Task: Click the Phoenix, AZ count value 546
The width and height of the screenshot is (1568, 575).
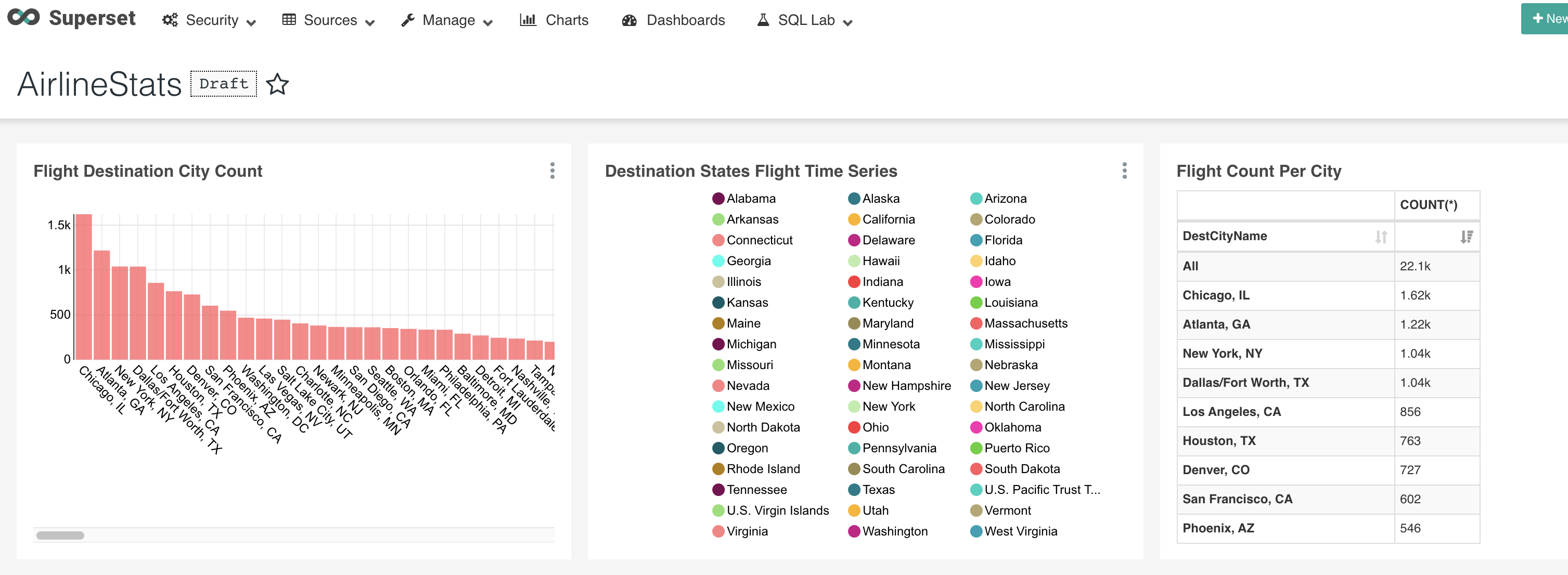Action: tap(1410, 528)
